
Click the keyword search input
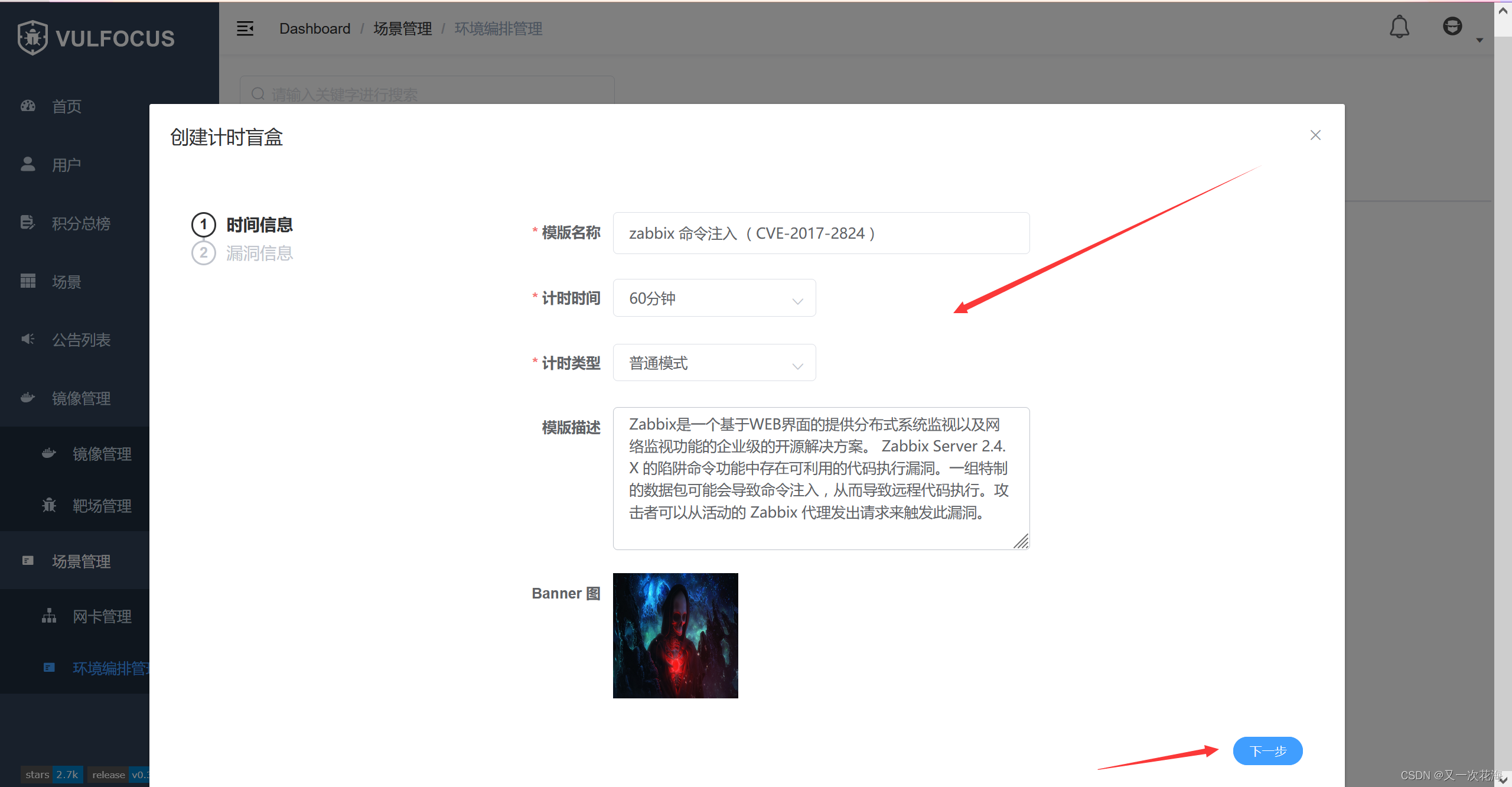[427, 92]
